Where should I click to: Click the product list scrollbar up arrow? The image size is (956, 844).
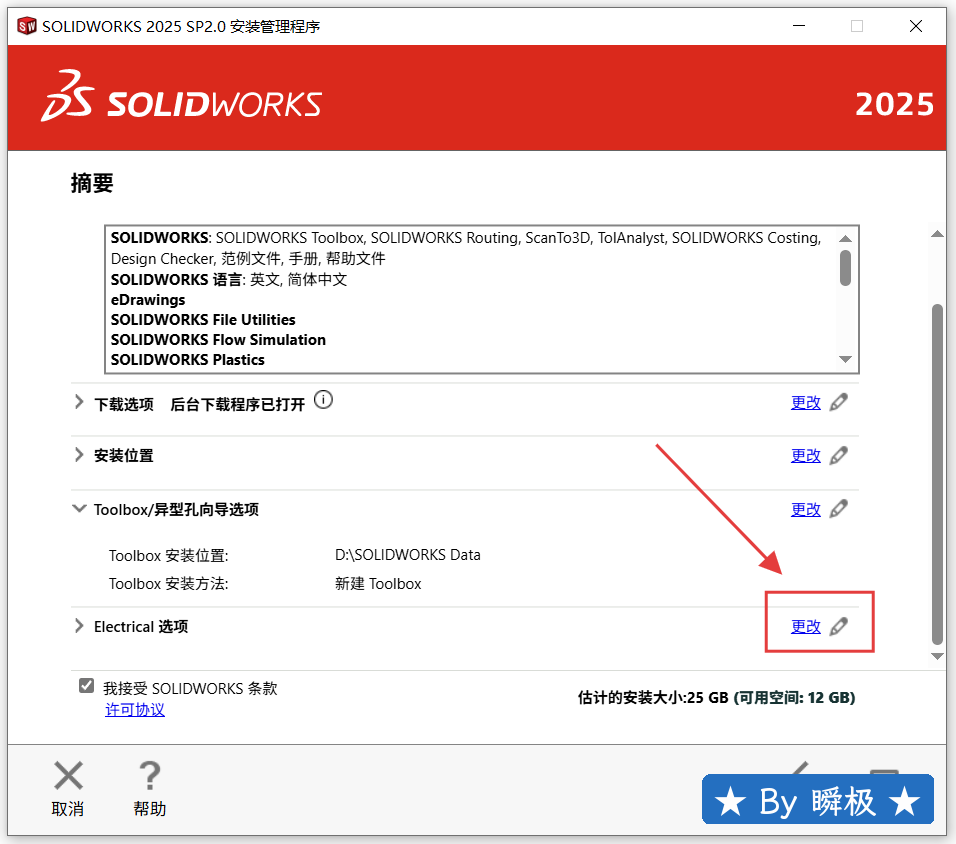pos(845,239)
